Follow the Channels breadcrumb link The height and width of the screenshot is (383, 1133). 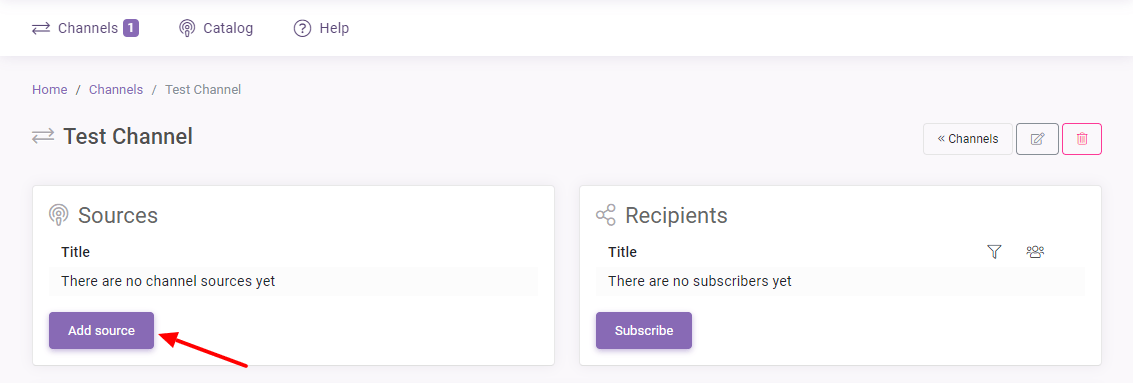(x=116, y=90)
